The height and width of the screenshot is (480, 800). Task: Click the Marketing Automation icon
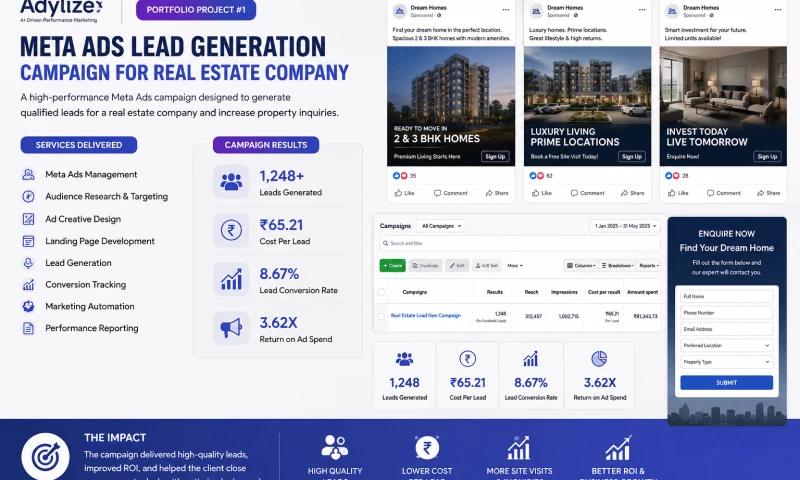(x=29, y=307)
